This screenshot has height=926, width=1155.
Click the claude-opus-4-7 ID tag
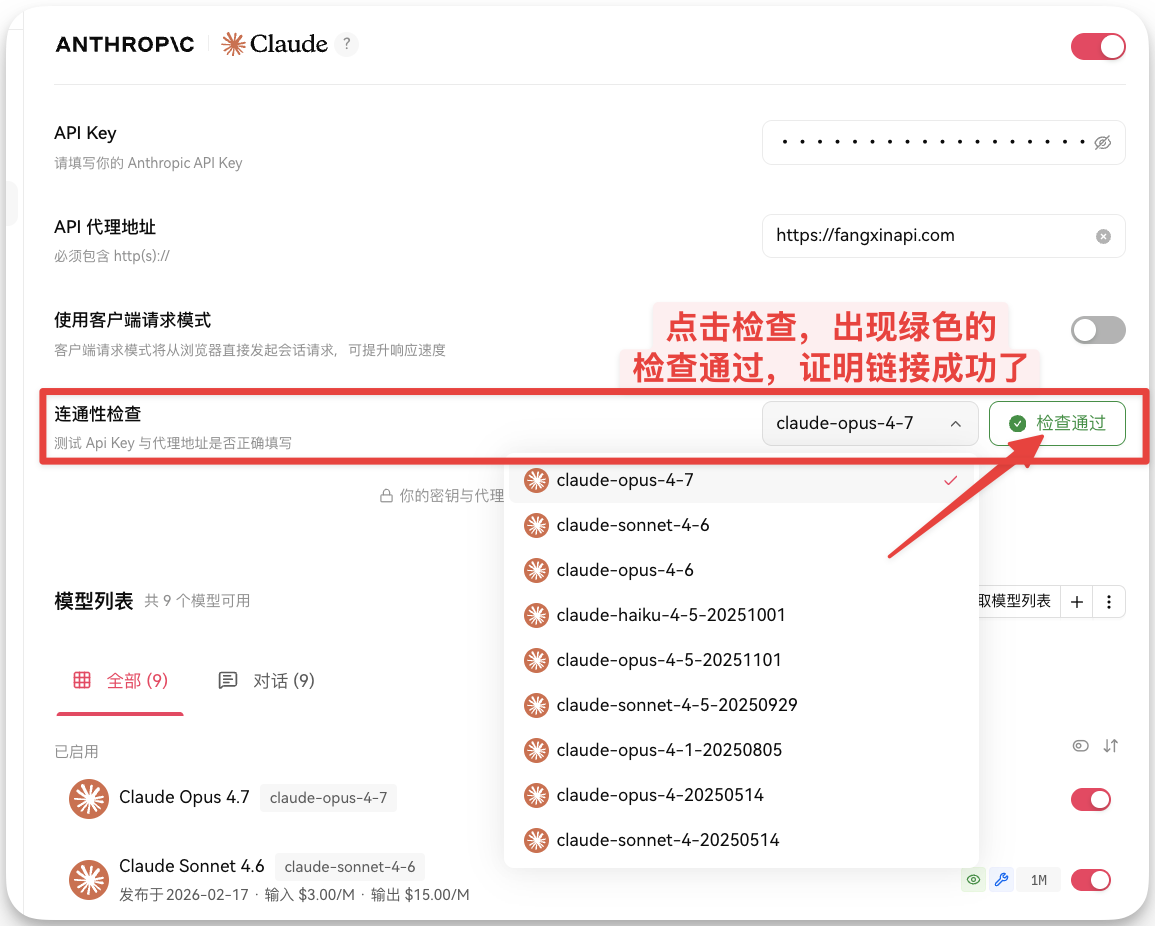coord(329,798)
